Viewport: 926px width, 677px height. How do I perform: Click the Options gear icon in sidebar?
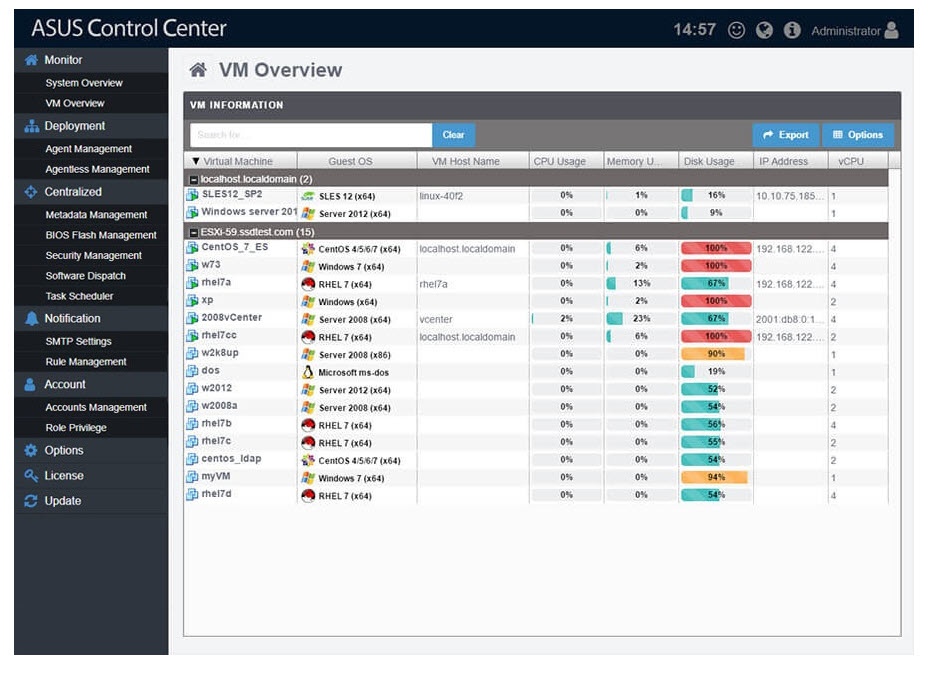(x=31, y=451)
